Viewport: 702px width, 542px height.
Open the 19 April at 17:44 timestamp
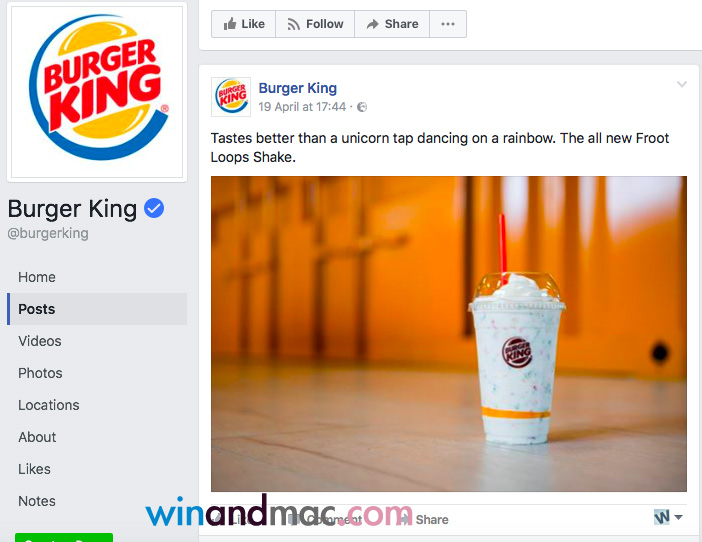tap(302, 107)
